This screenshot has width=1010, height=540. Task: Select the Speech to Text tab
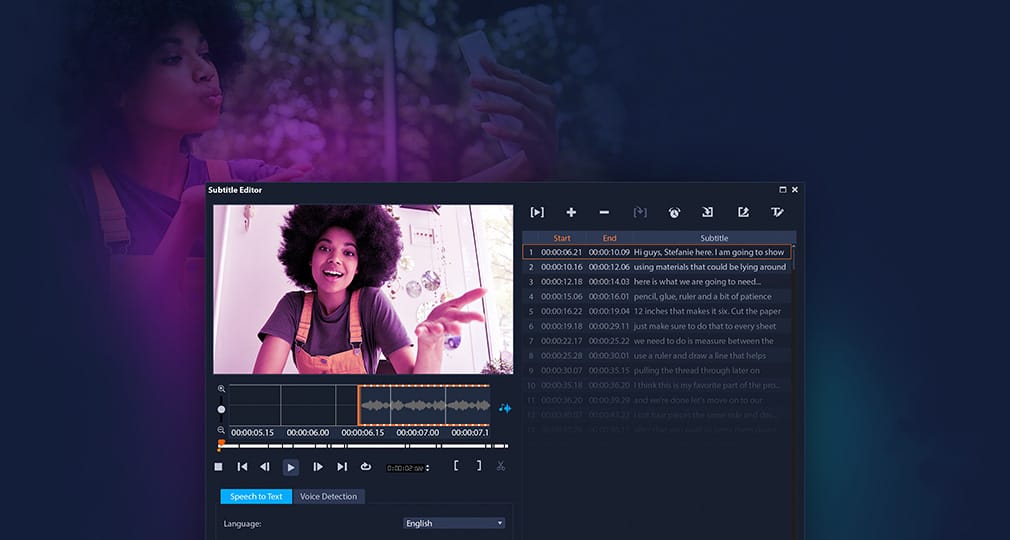pyautogui.click(x=256, y=496)
